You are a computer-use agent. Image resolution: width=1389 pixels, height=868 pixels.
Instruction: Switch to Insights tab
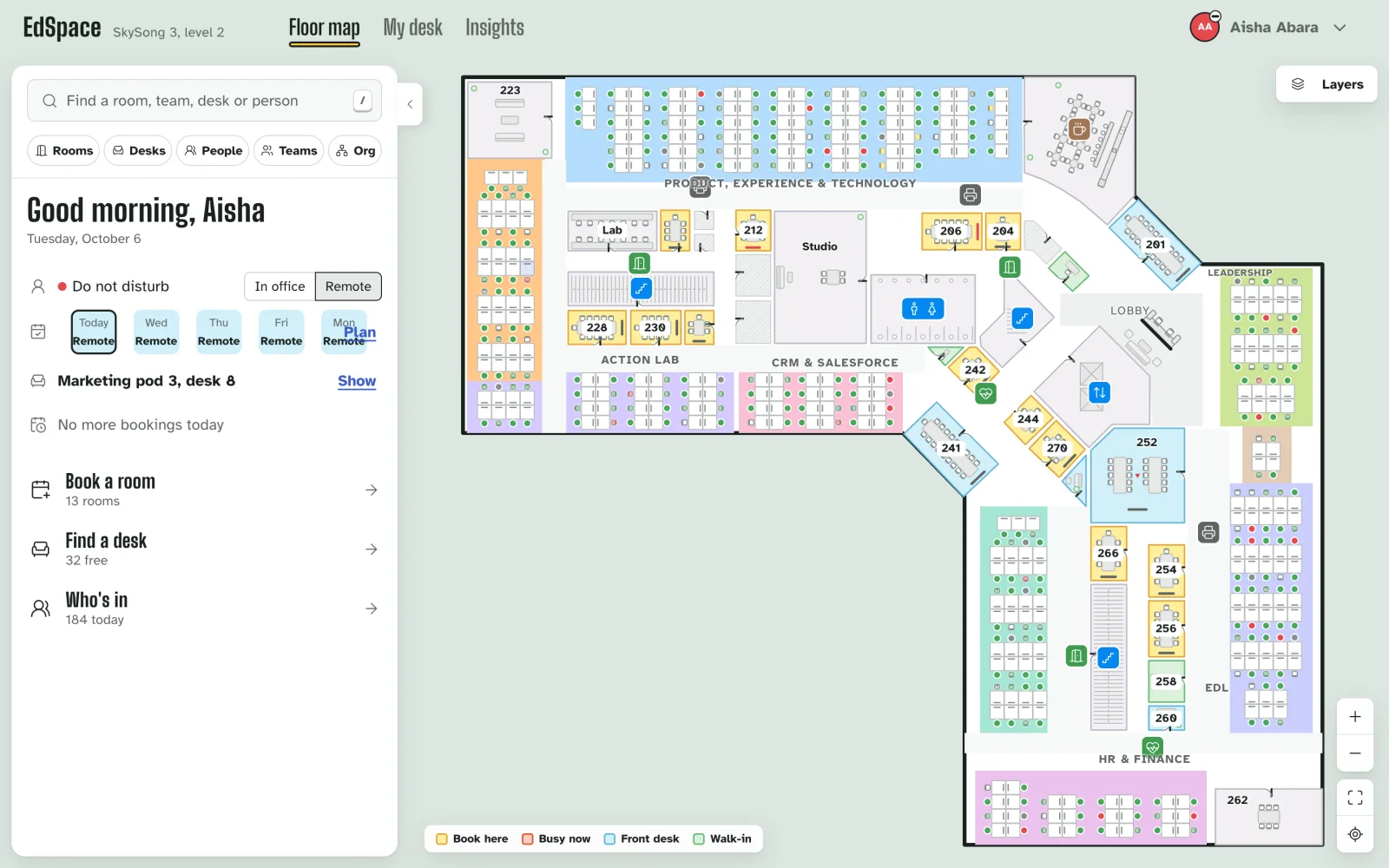coord(495,28)
